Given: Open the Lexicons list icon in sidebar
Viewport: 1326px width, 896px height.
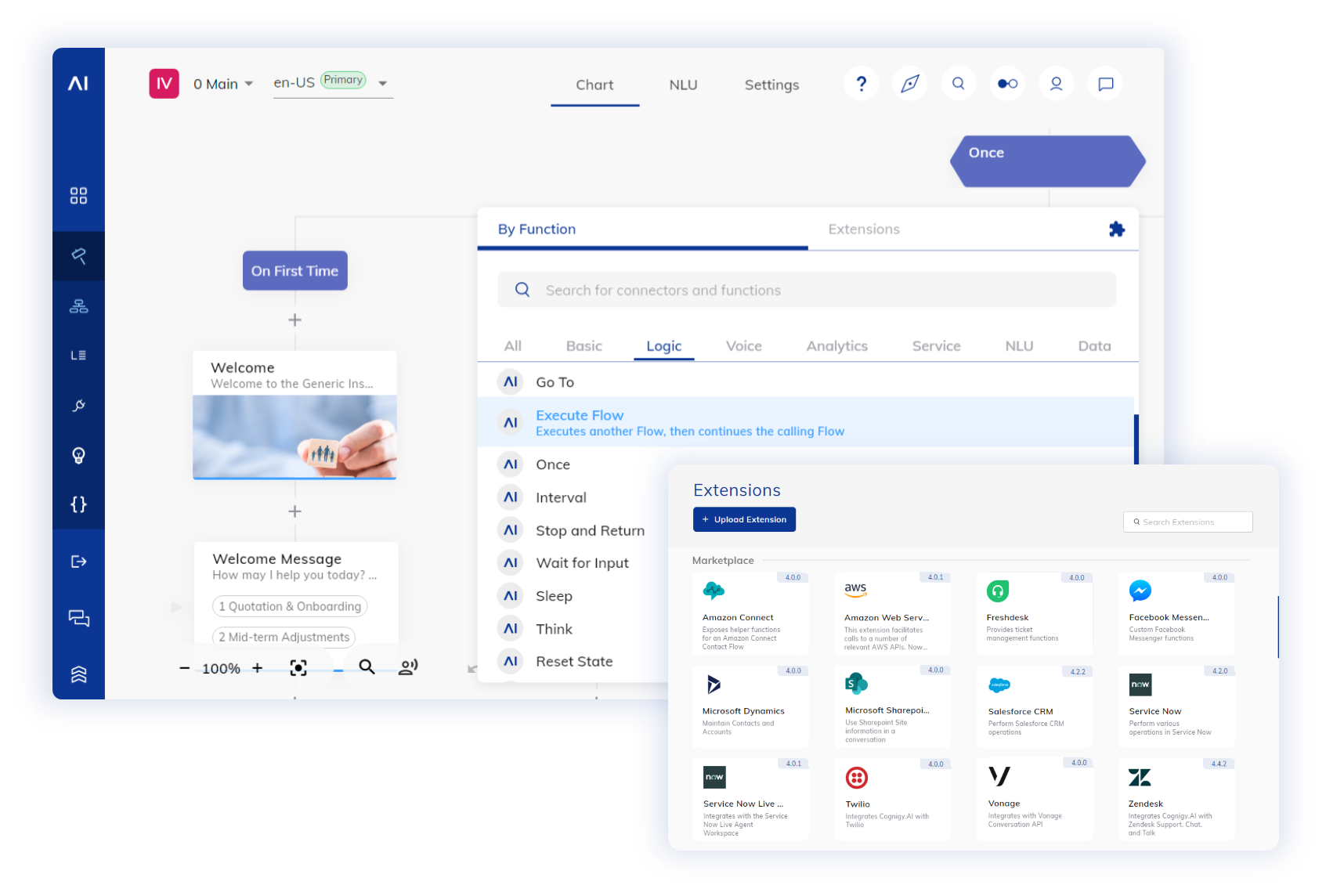Looking at the screenshot, I should (78, 355).
